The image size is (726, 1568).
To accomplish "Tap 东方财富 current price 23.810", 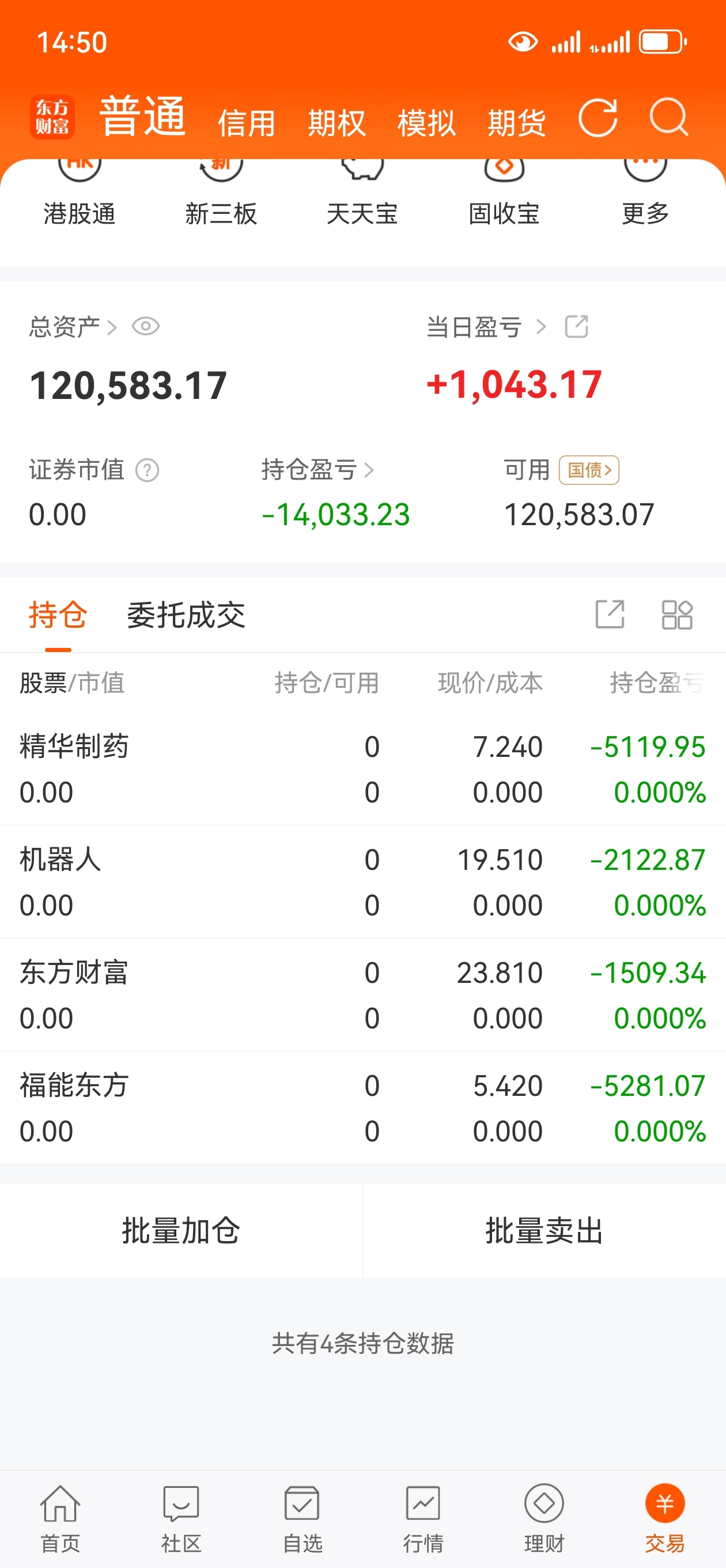I will pyautogui.click(x=500, y=973).
